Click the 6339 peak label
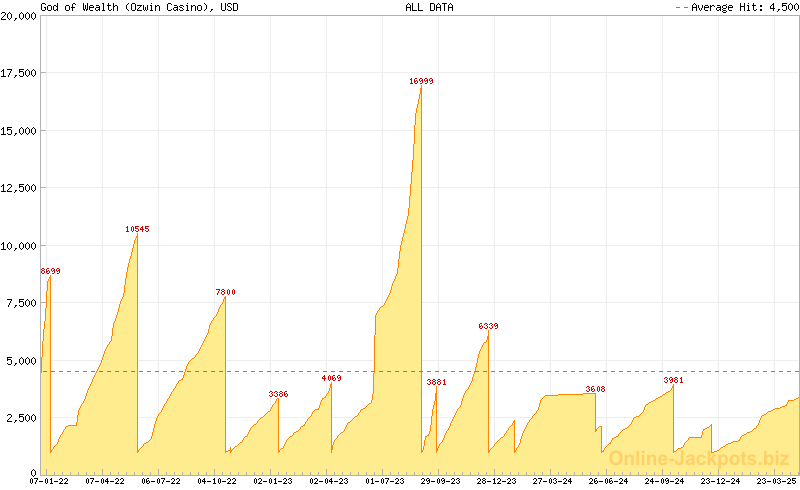Image resolution: width=800 pixels, height=490 pixels. 488,326
